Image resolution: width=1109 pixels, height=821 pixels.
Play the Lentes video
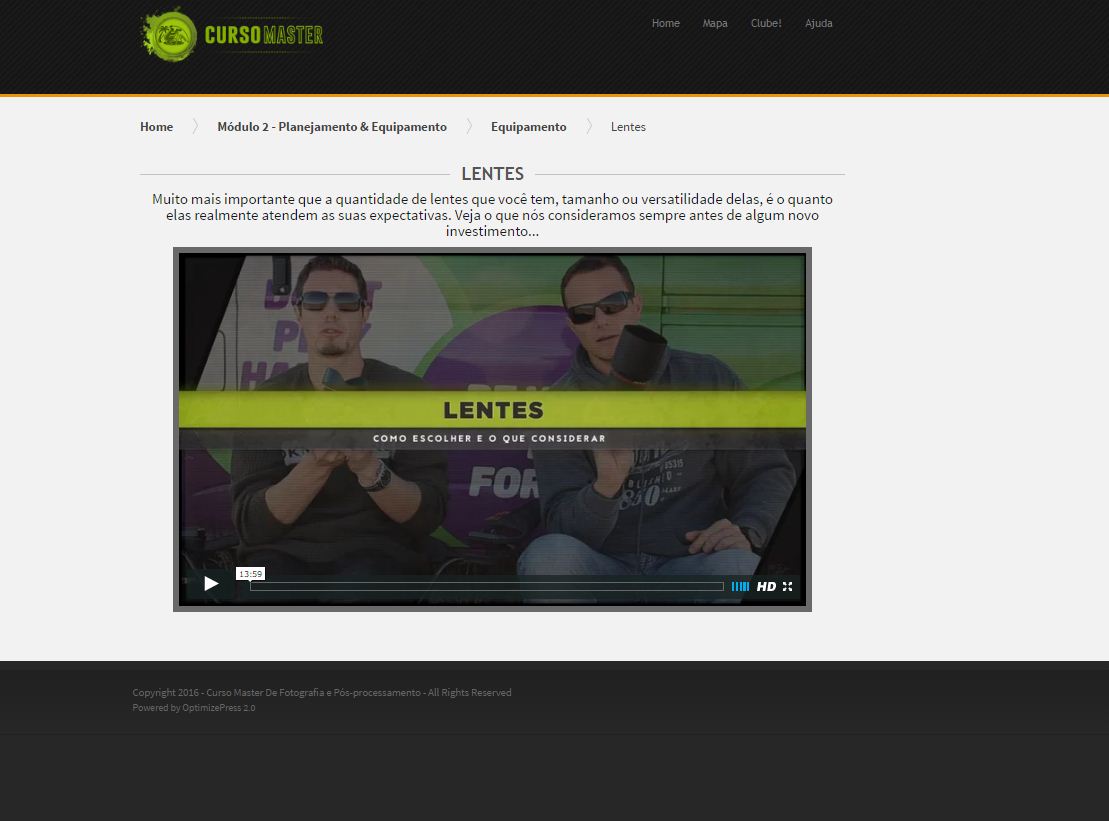coord(211,584)
